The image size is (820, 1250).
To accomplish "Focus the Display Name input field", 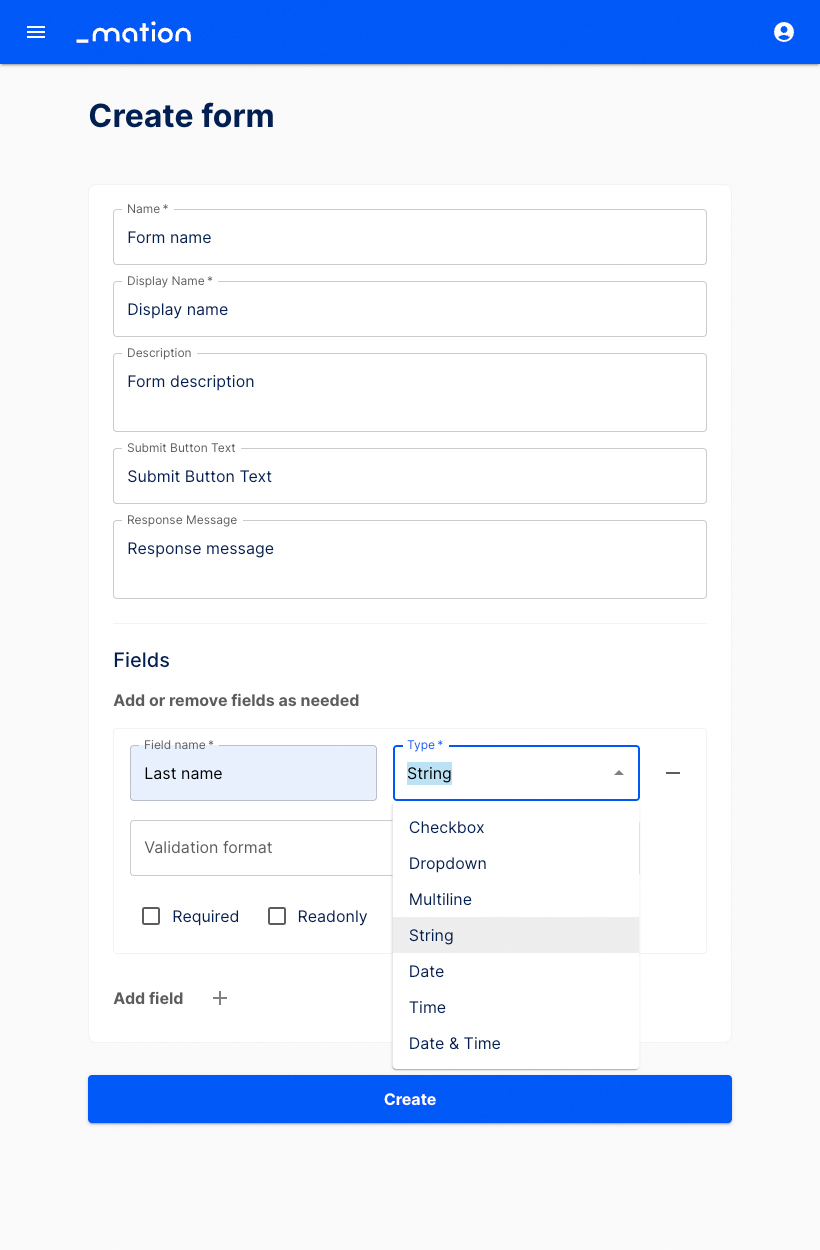I will click(x=410, y=309).
